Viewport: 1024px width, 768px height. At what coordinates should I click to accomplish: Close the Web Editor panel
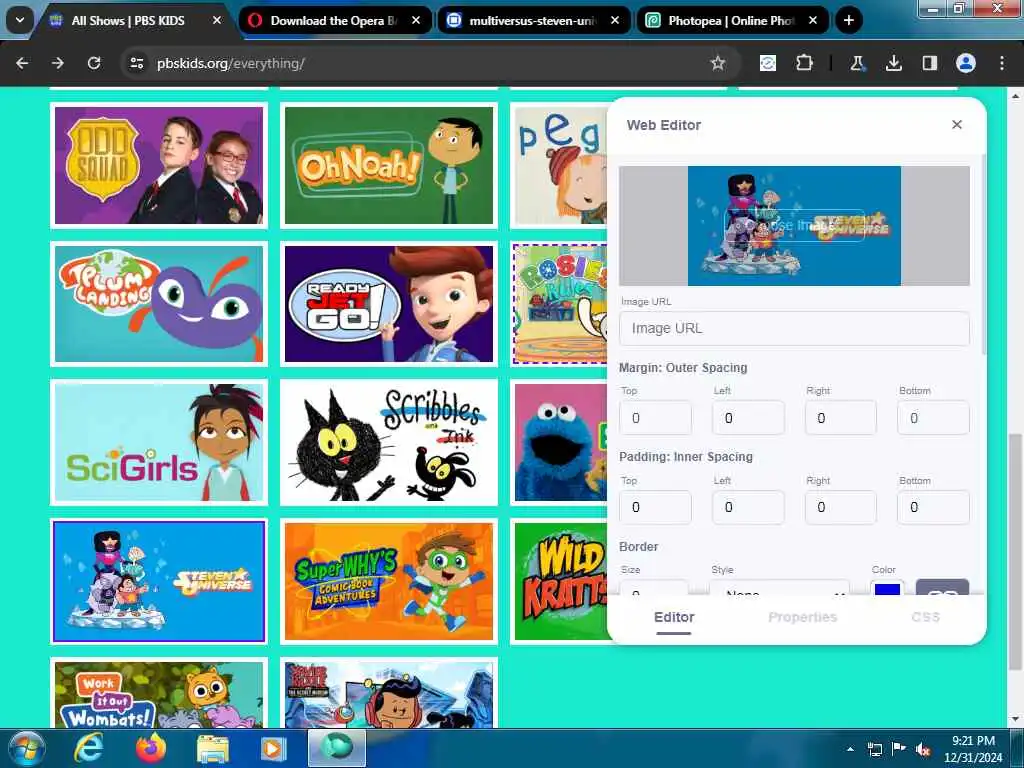957,124
